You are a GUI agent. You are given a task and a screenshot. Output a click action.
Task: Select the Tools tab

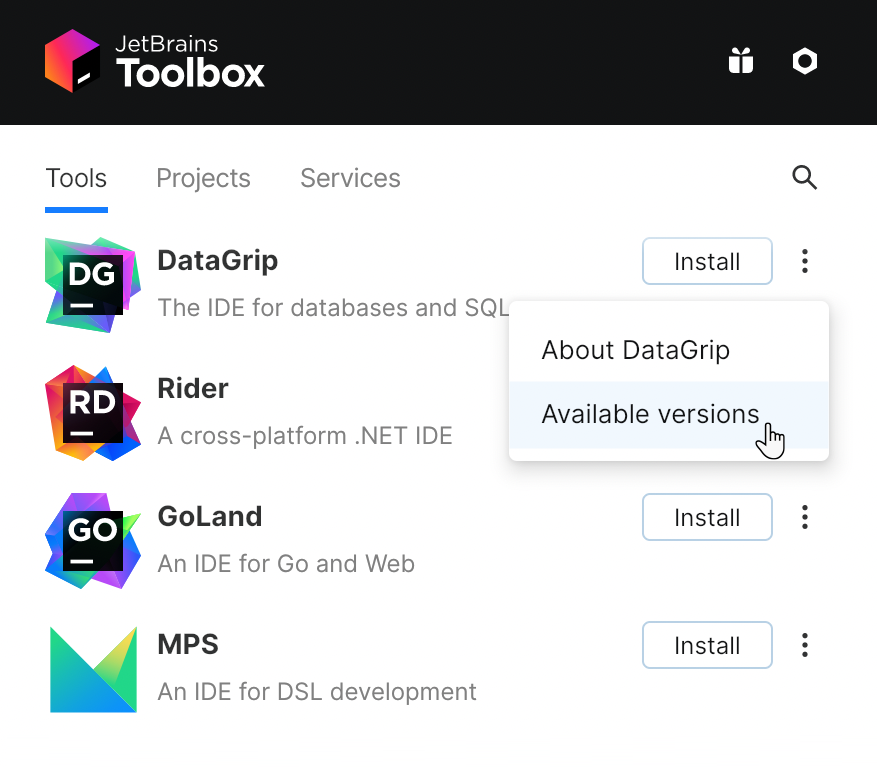pos(76,178)
